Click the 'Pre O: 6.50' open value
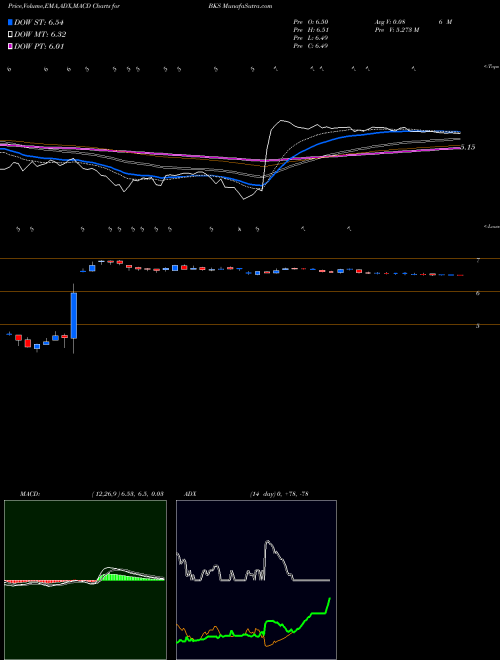 (x=311, y=22)
